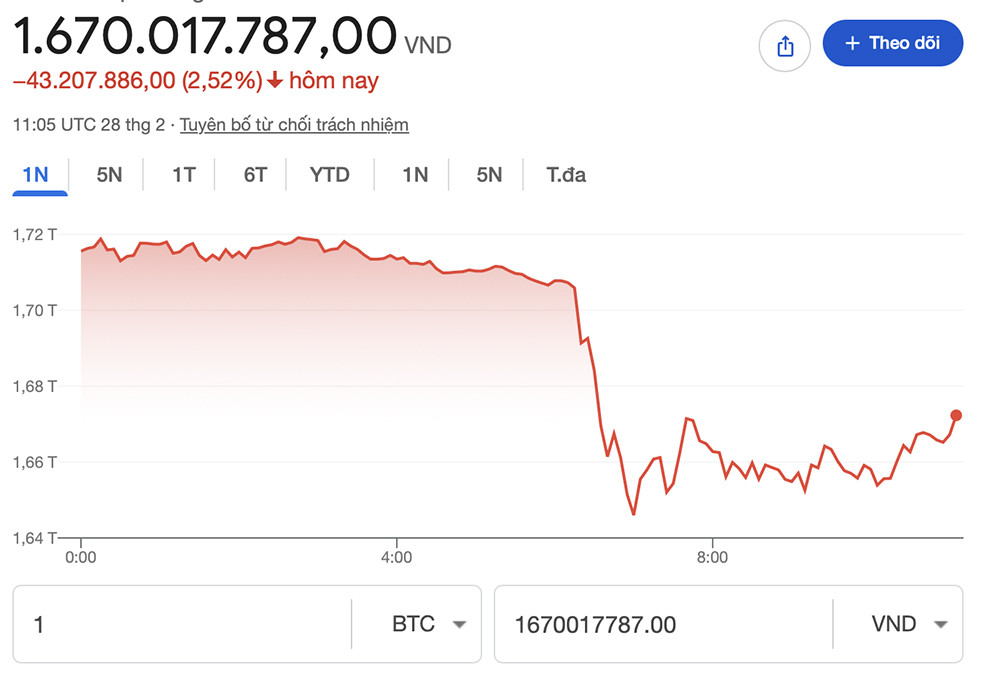Select the 5-year chart range

(488, 174)
